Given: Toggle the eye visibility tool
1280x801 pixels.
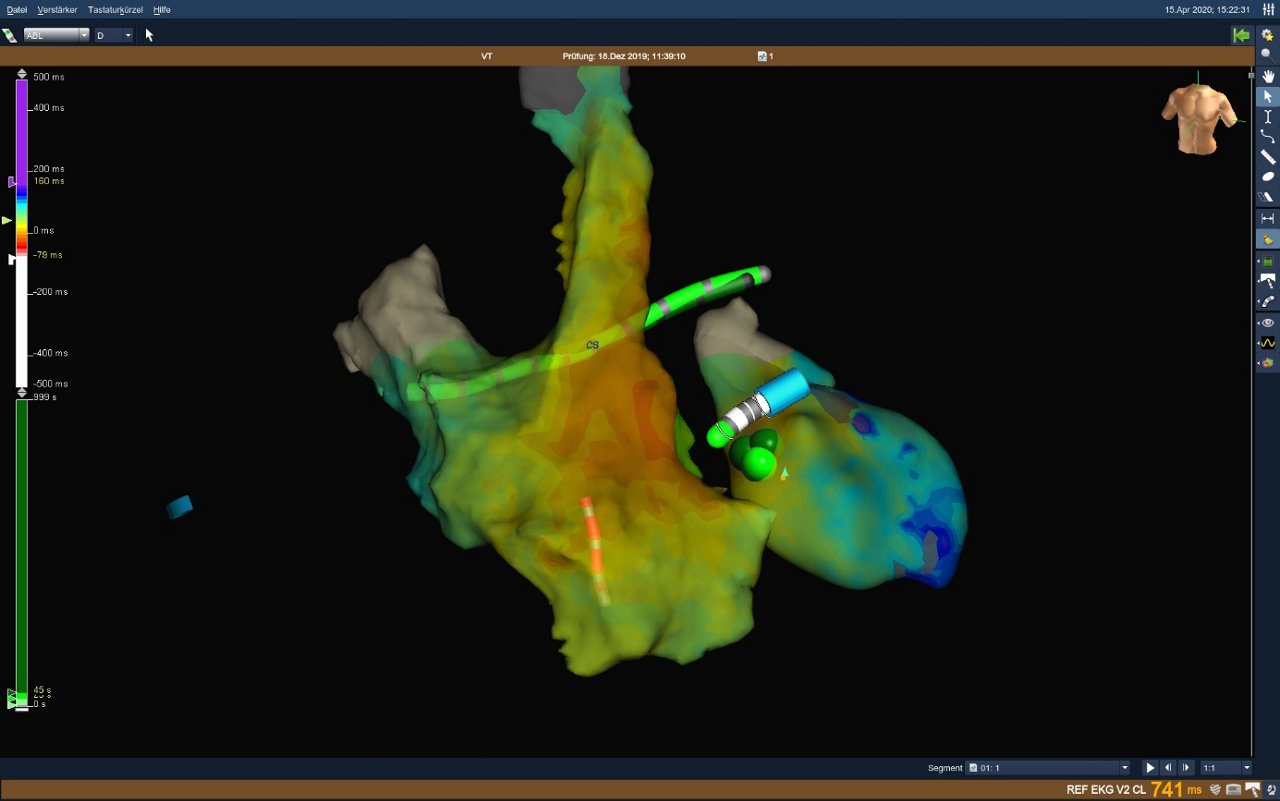Looking at the screenshot, I should 1266,322.
